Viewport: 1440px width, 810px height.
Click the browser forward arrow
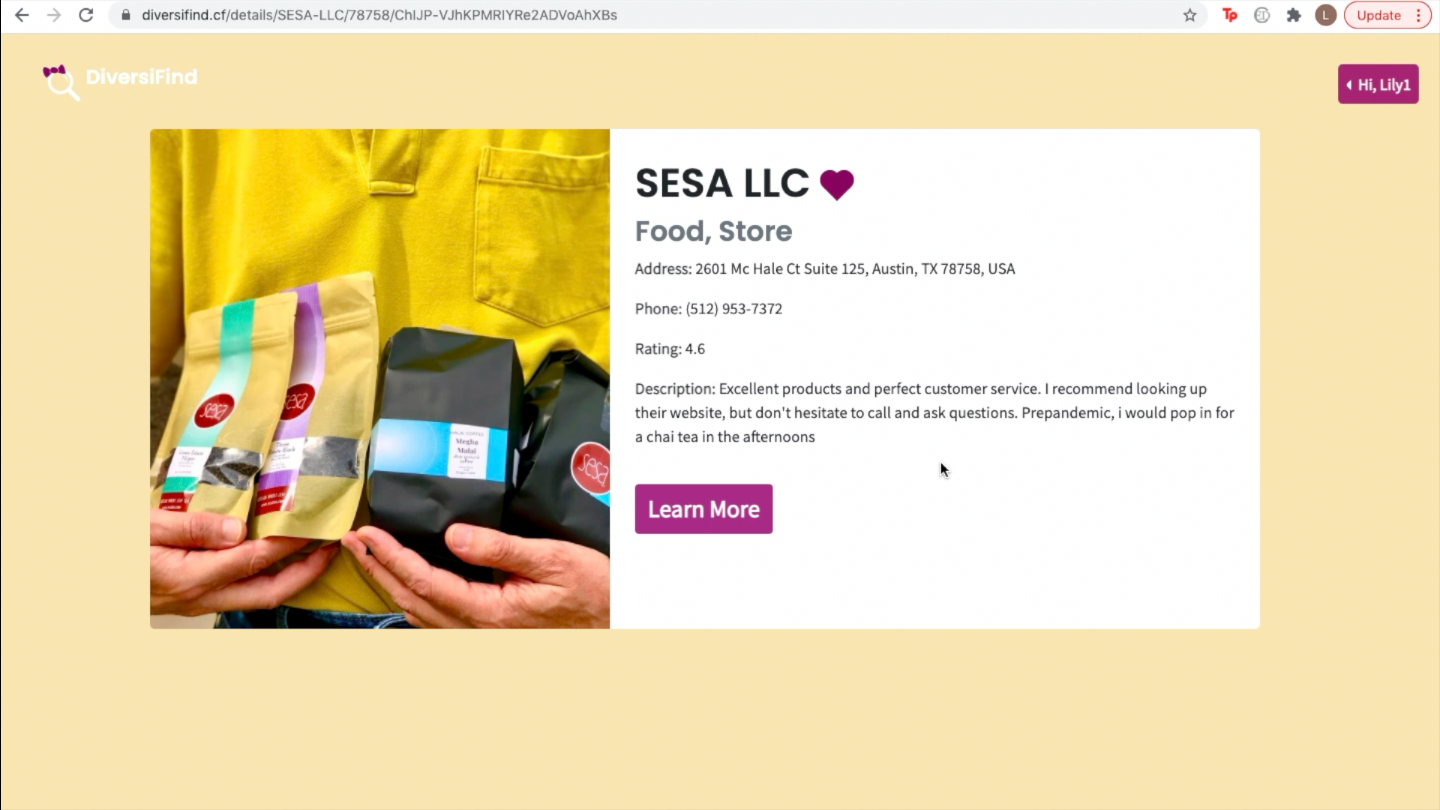point(54,15)
